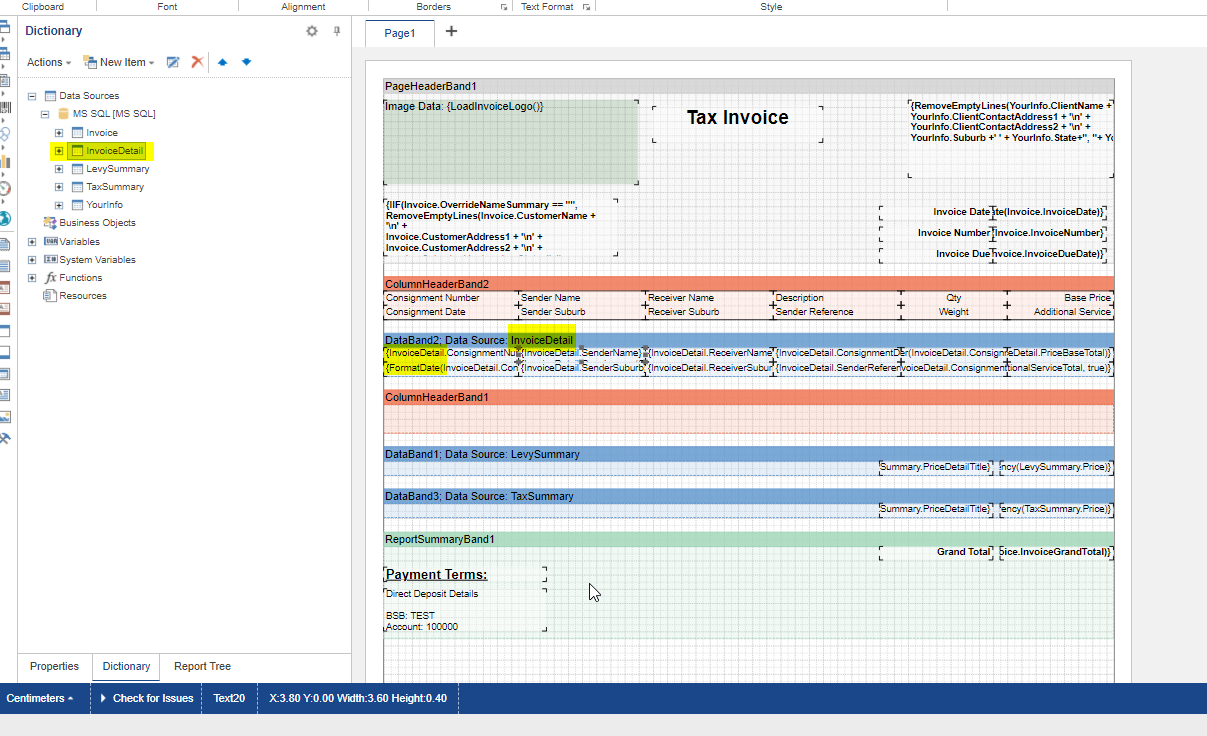The width and height of the screenshot is (1207, 736).
Task: Expand the LevySummary data source
Action: coord(59,169)
